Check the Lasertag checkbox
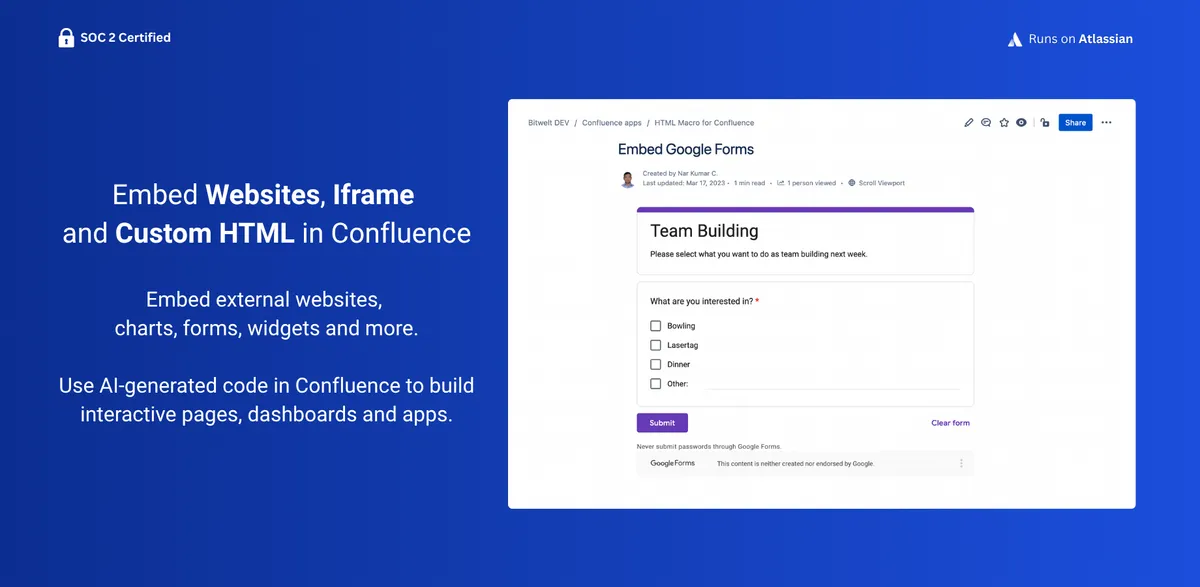 (656, 345)
